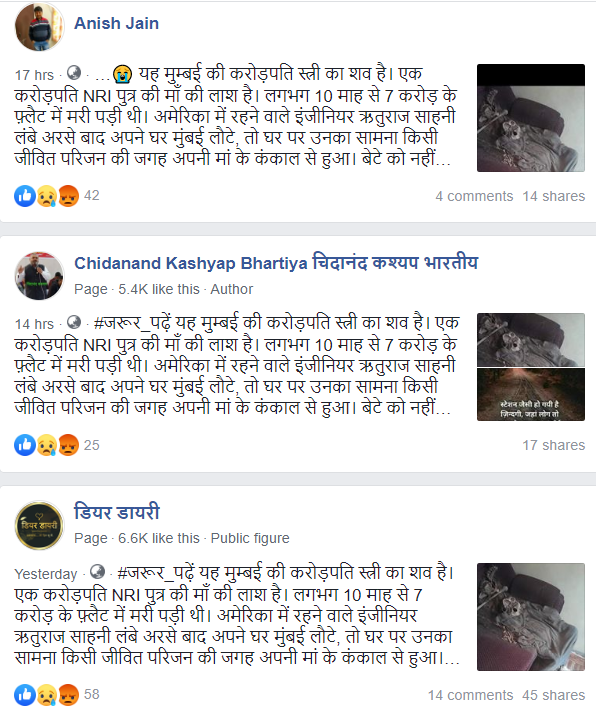Click the globe privacy icon on Anish Jain's post
This screenshot has width=596, height=718.
point(74,72)
